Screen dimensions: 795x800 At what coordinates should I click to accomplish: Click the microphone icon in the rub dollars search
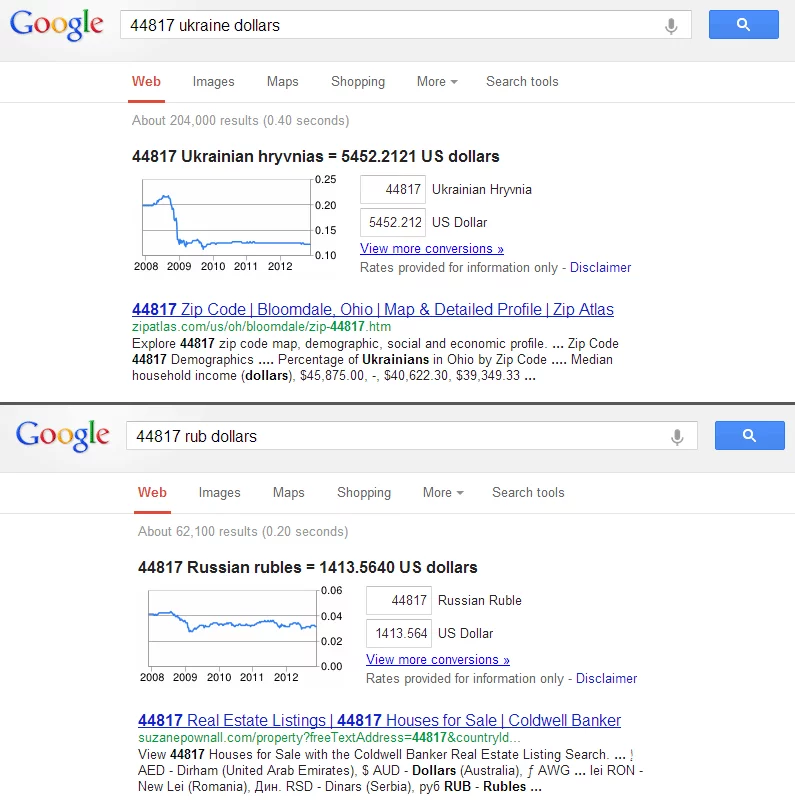tap(677, 437)
